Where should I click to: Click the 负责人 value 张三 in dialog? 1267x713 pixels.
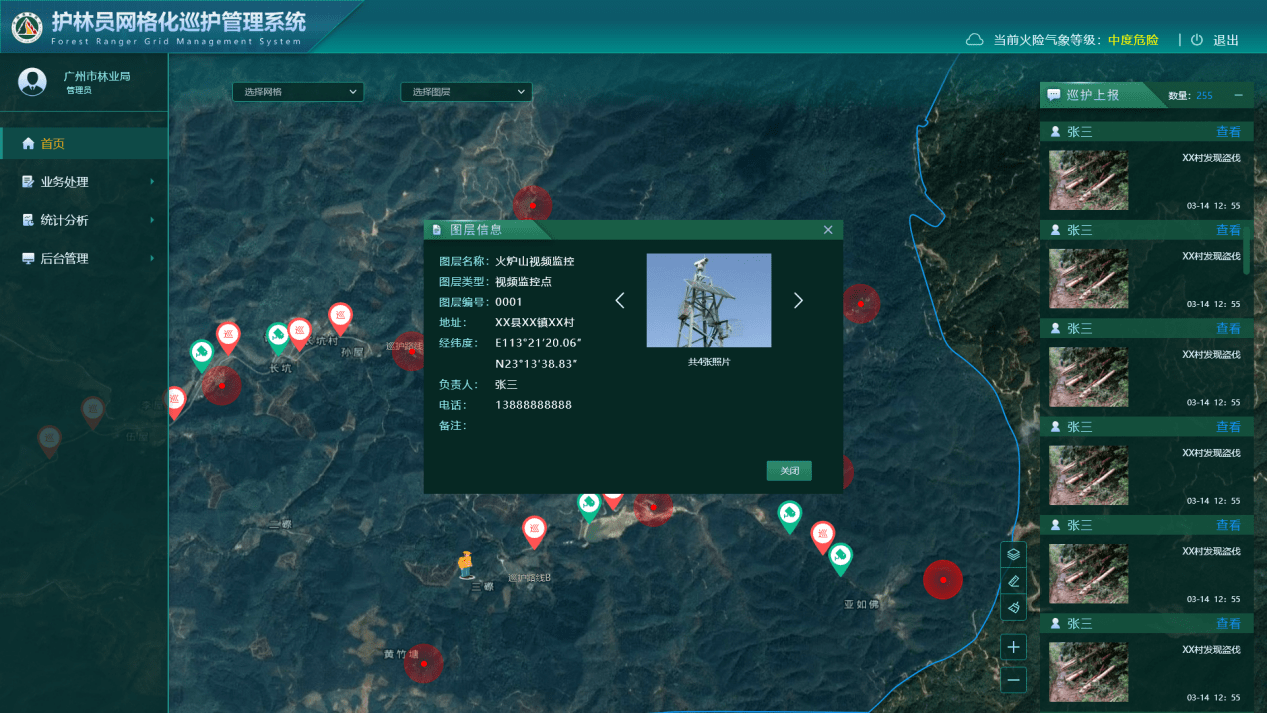[507, 384]
